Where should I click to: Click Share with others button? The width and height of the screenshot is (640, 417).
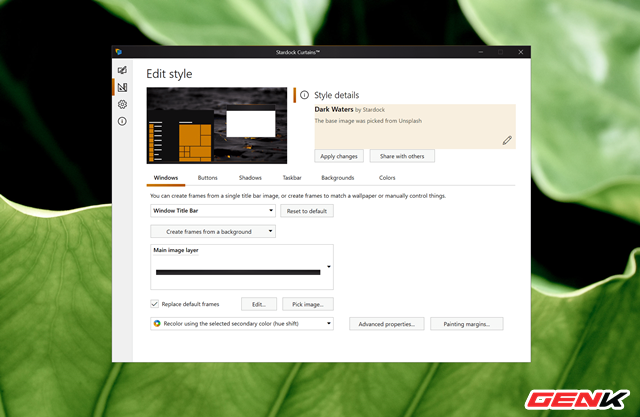402,156
